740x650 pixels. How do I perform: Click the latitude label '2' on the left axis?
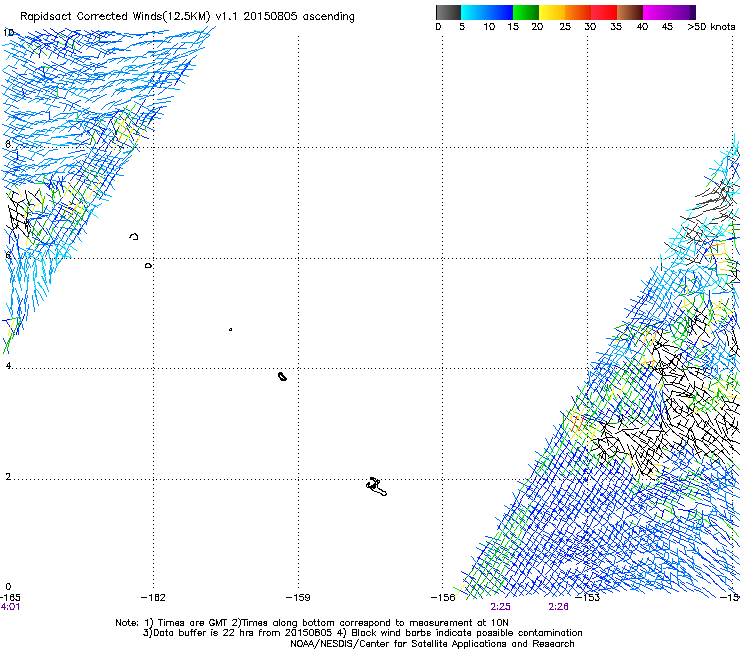8,477
